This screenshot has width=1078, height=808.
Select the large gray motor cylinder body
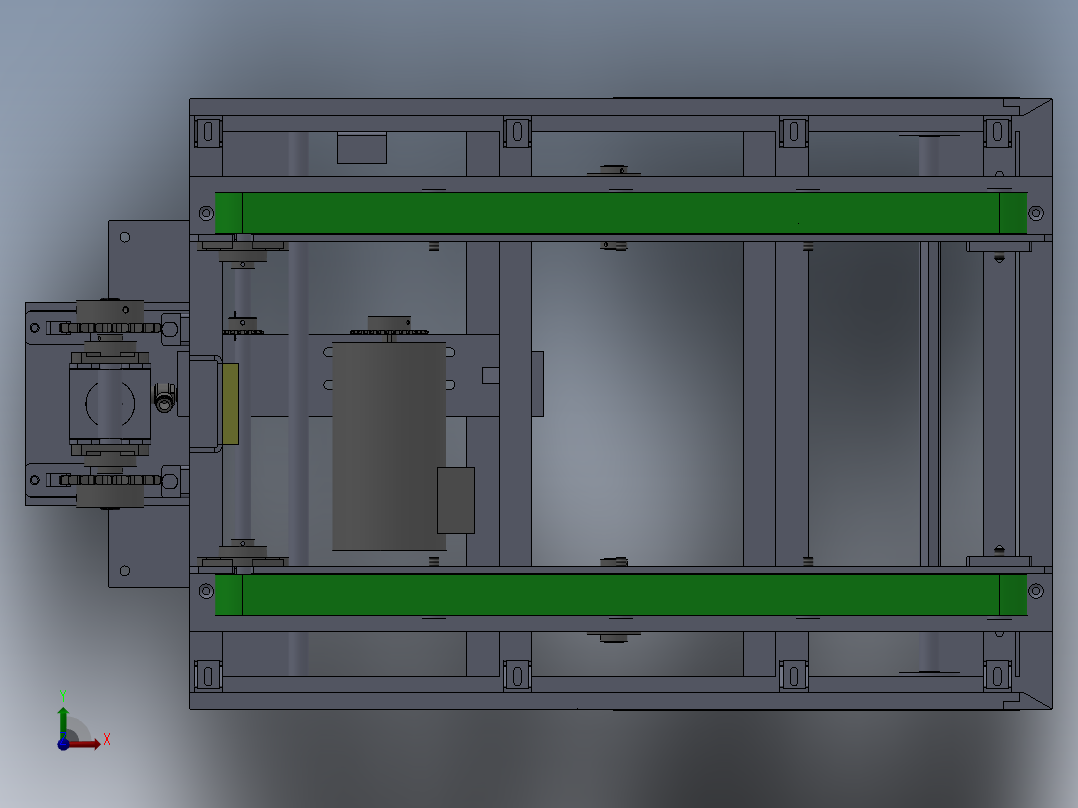pyautogui.click(x=389, y=446)
